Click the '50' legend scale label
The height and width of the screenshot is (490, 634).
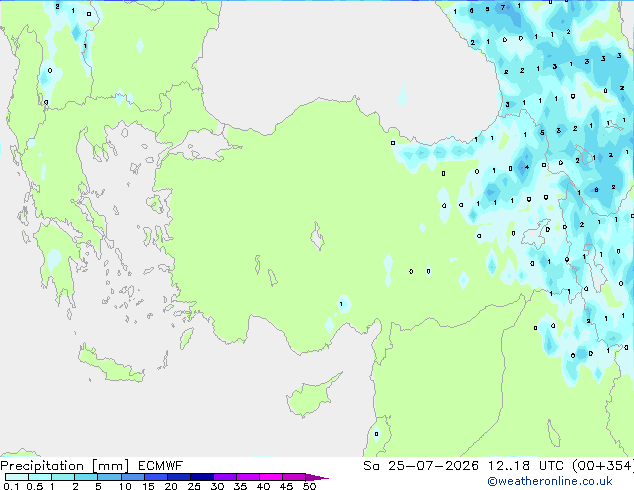[309, 486]
